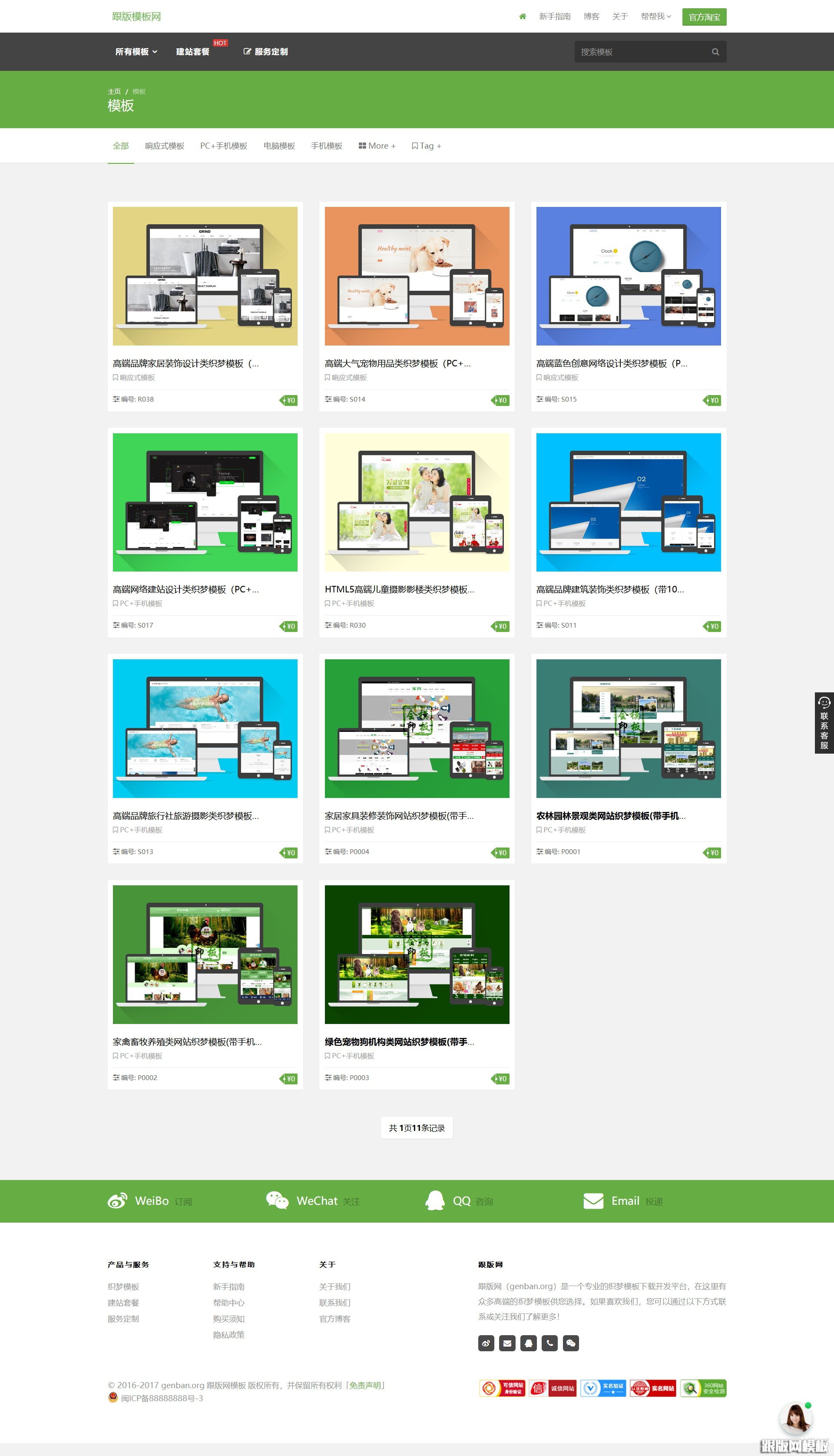This screenshot has height=1456, width=834.
Task: Switch to the 响应式模板 tab
Action: point(164,146)
